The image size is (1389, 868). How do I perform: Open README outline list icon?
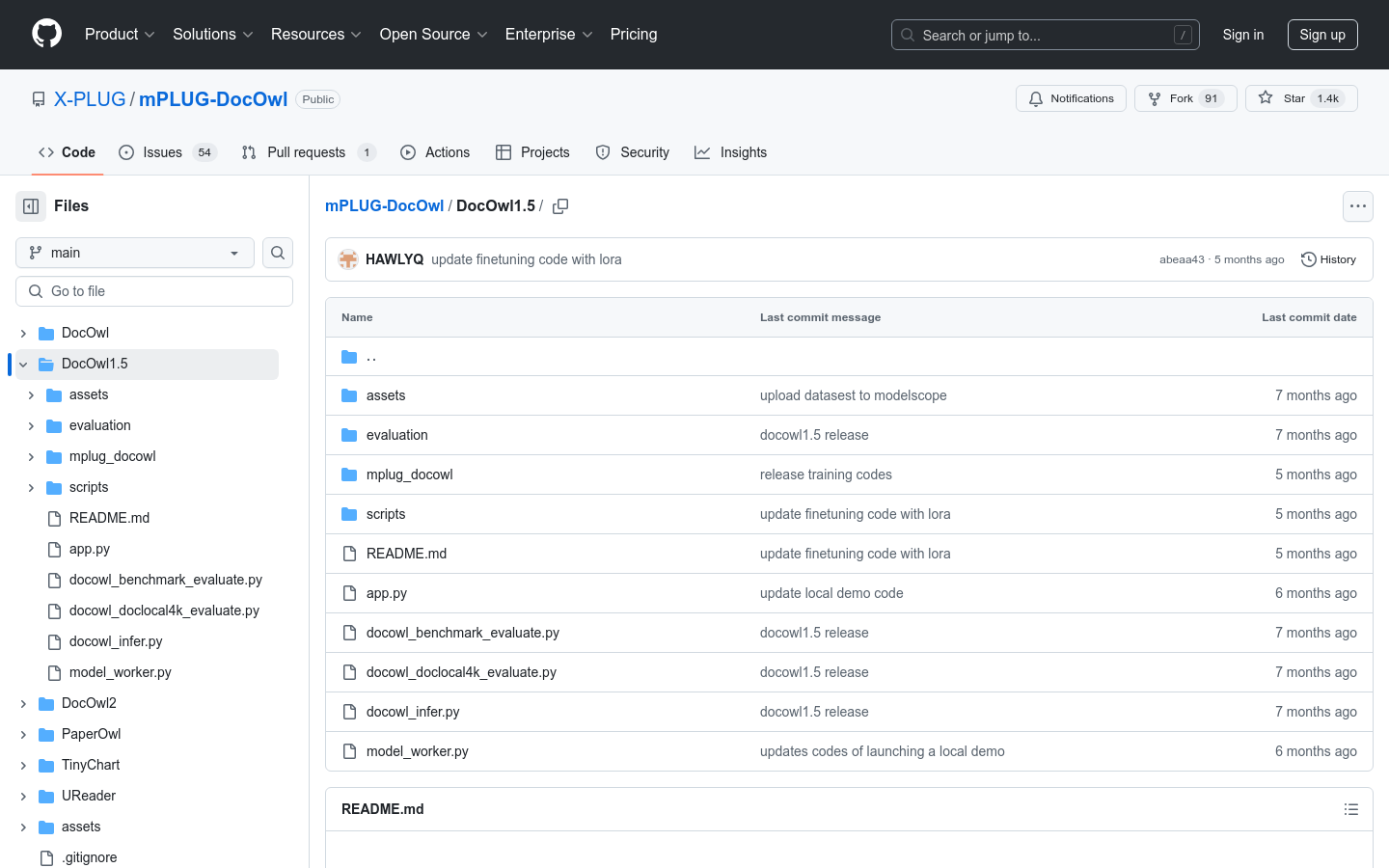point(1351,809)
